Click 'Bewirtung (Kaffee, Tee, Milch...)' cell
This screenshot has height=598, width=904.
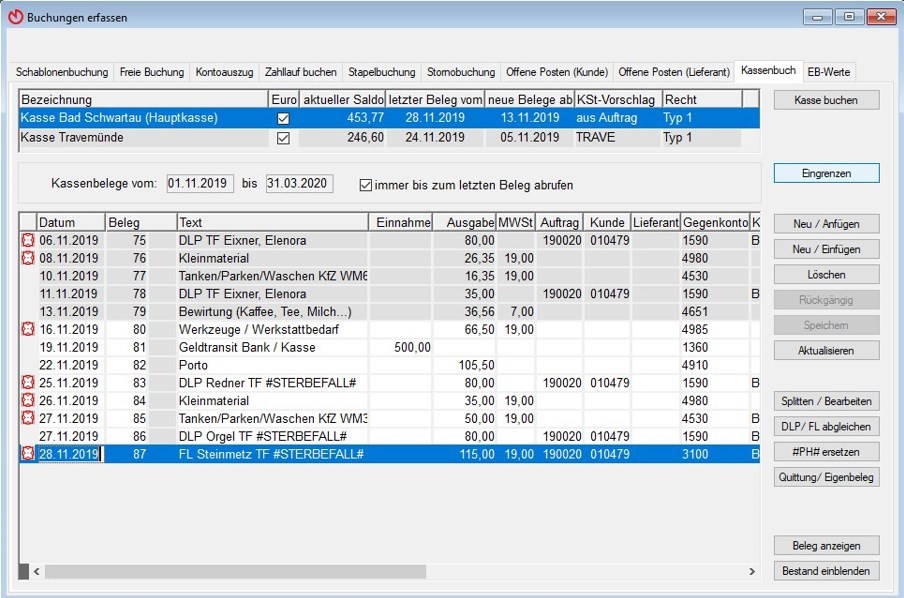click(x=272, y=311)
